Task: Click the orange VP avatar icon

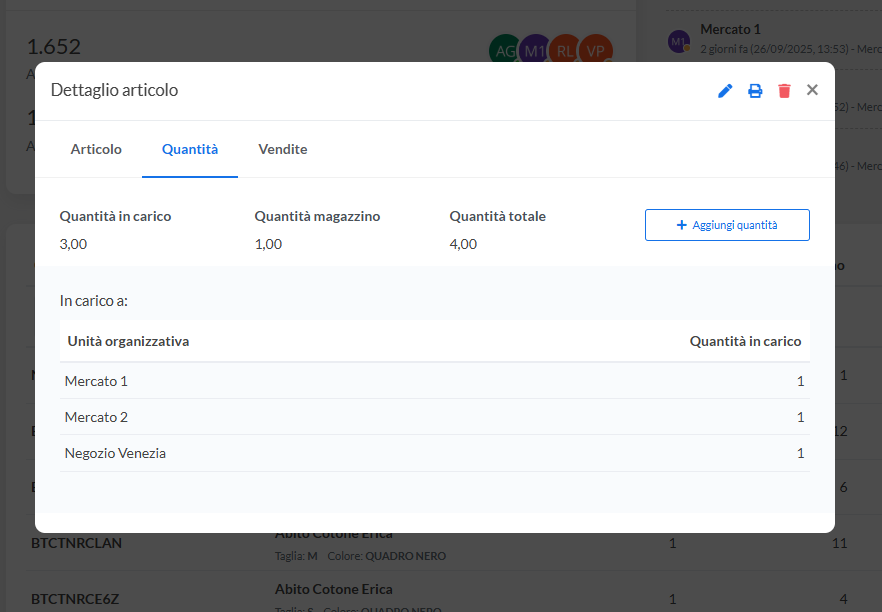Action: pyautogui.click(x=596, y=49)
